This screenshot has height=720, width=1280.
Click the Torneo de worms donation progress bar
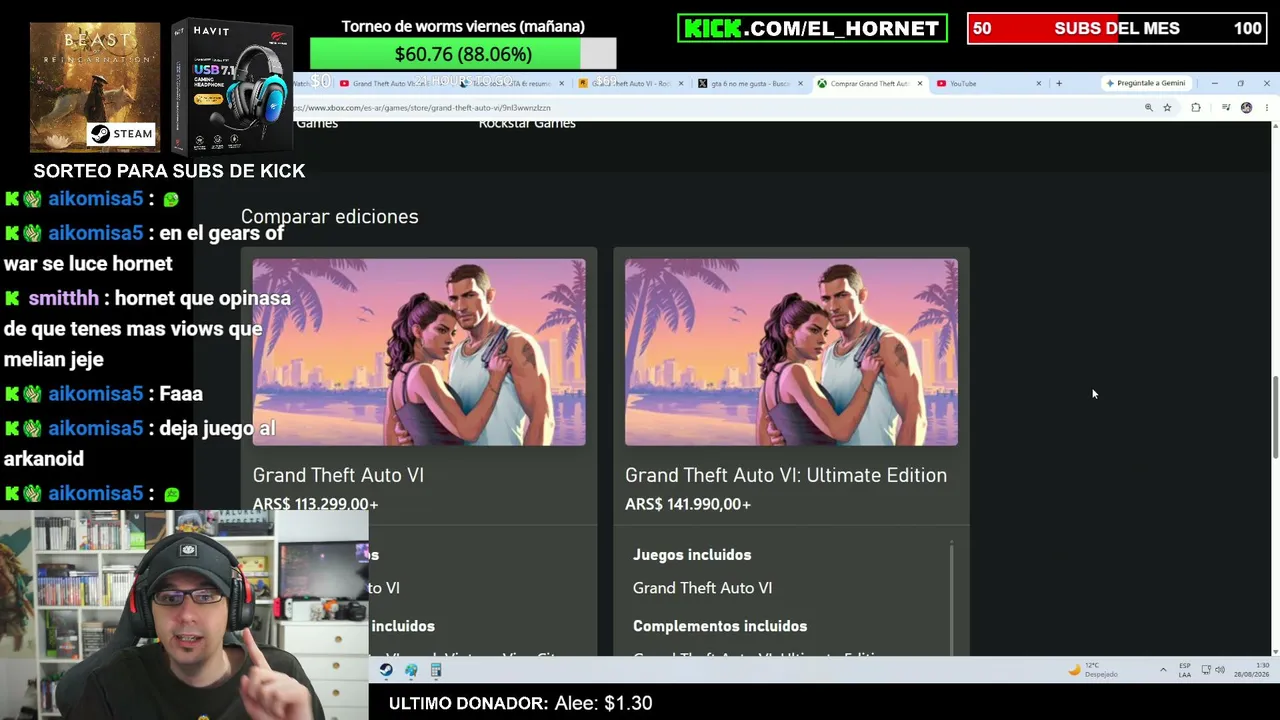[x=463, y=54]
